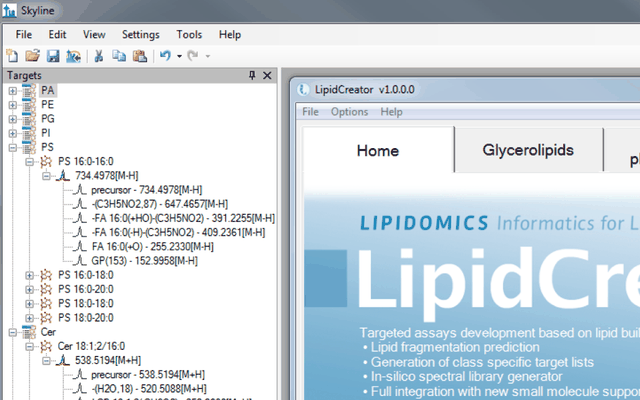
Task: Select molecule Cer 18:1;2/16:0
Action: tap(91, 346)
